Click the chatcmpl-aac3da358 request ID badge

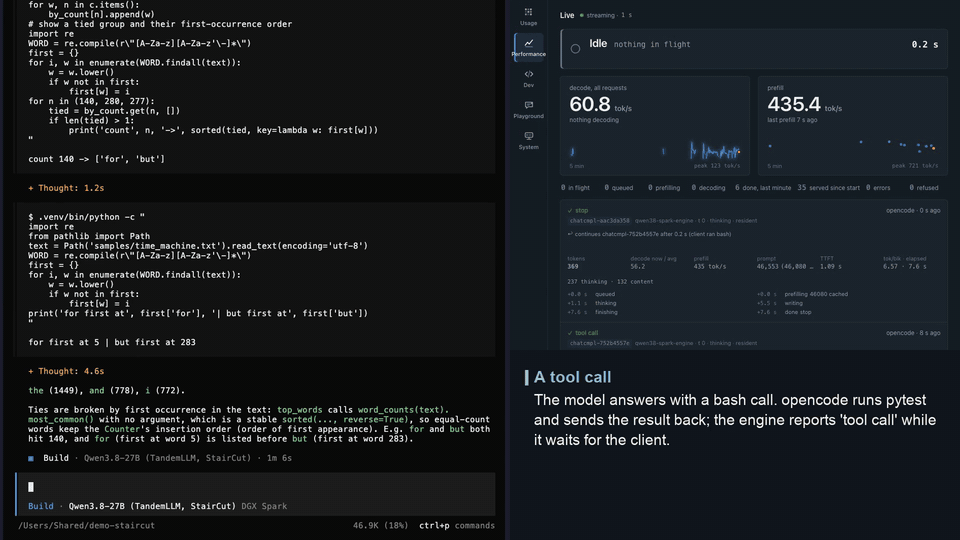click(x=599, y=220)
